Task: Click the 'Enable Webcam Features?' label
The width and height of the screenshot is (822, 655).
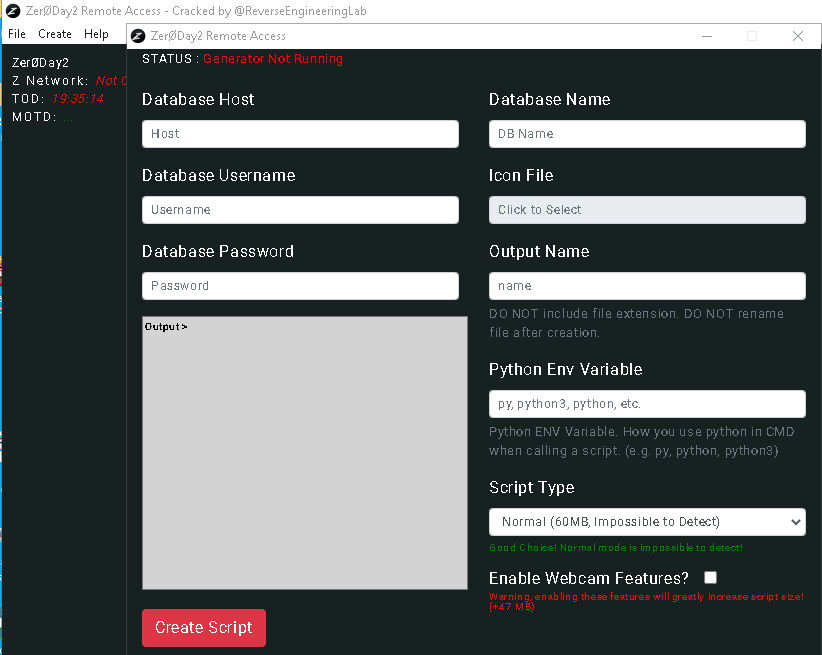Action: point(588,578)
